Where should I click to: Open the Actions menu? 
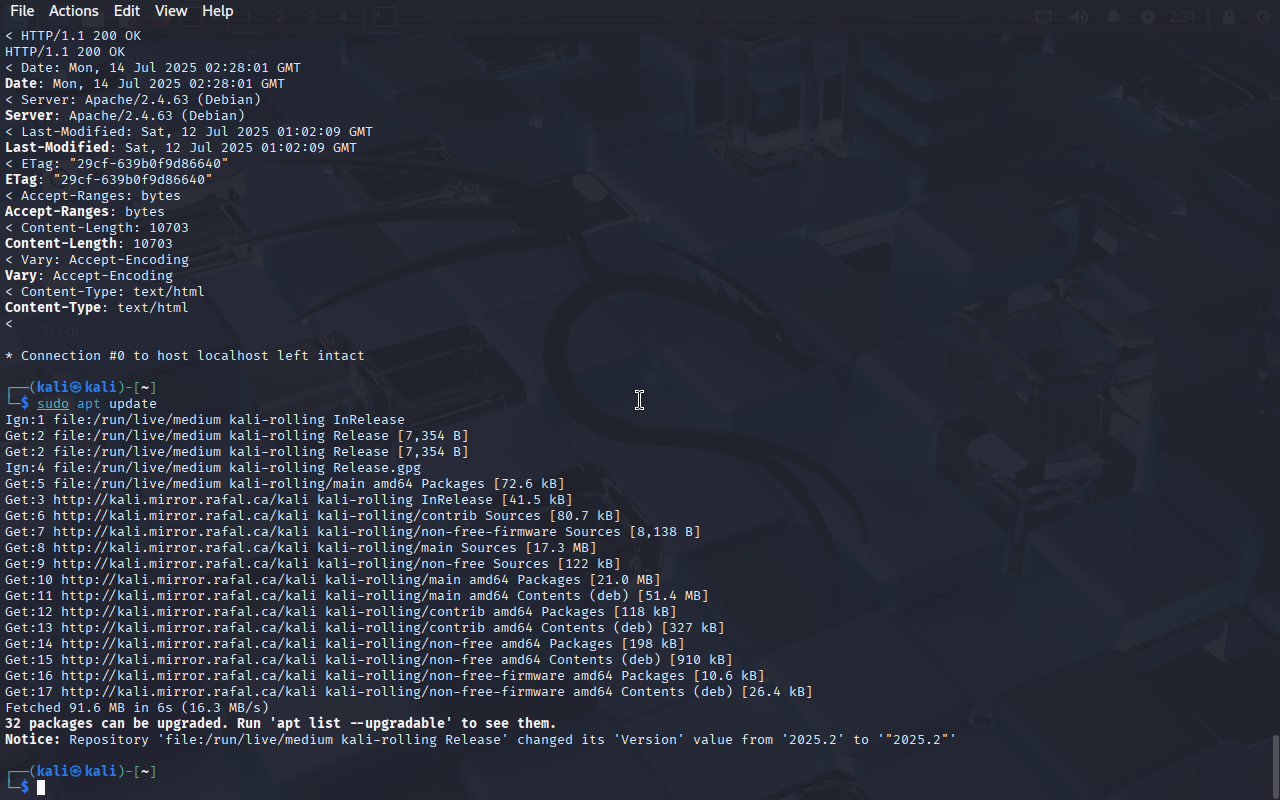(x=74, y=11)
